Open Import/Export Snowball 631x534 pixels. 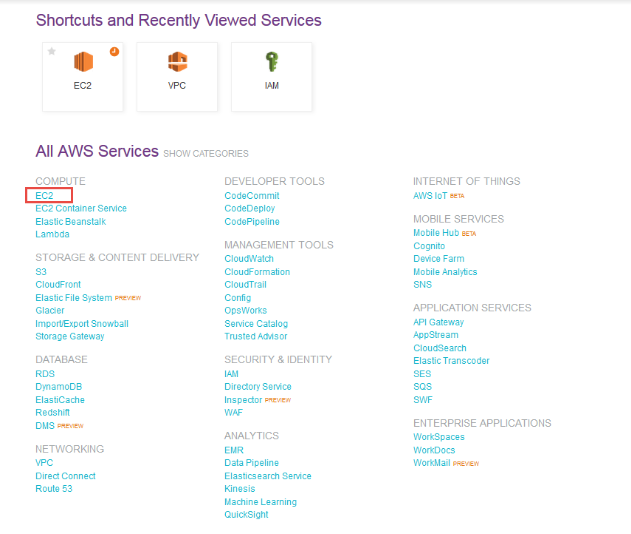82,324
